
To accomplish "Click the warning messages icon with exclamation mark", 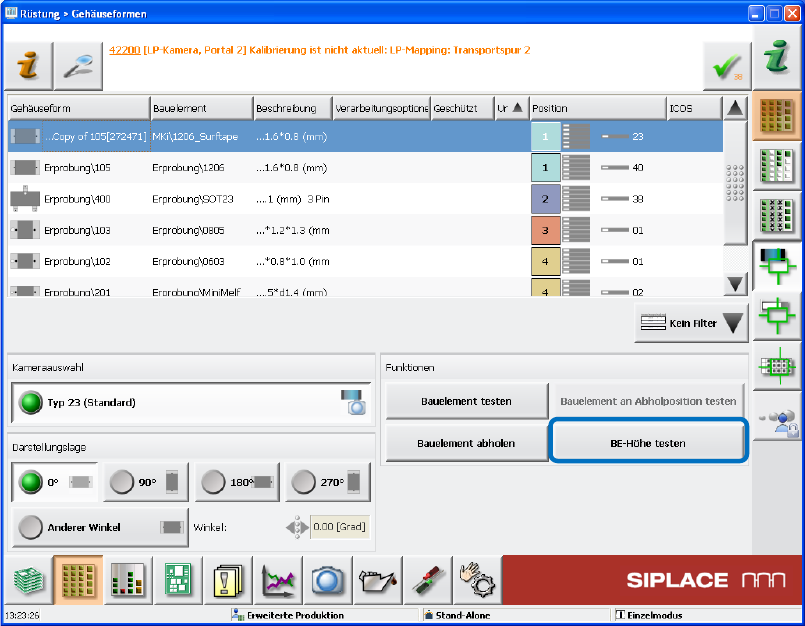I will point(225,580).
